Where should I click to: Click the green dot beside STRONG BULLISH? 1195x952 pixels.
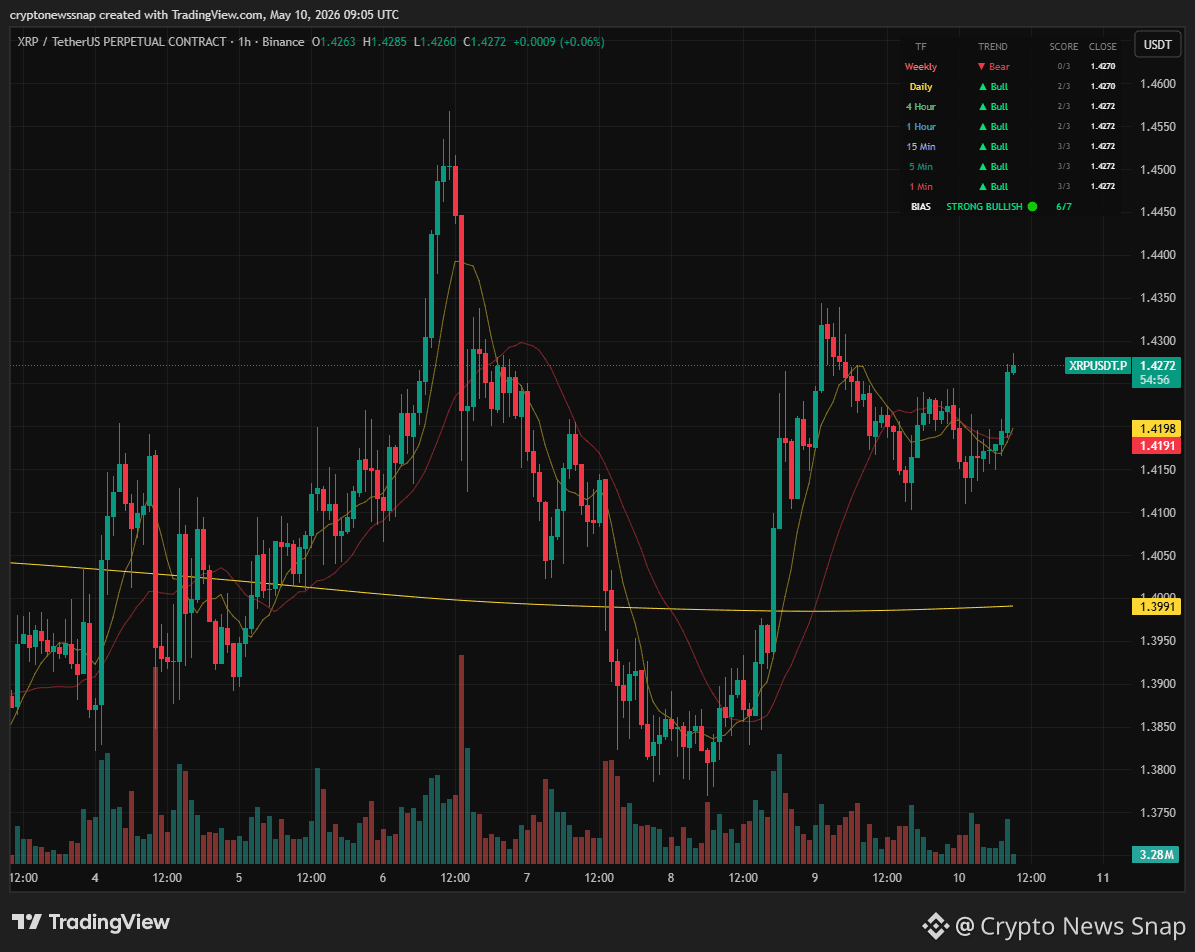pyautogui.click(x=1032, y=207)
